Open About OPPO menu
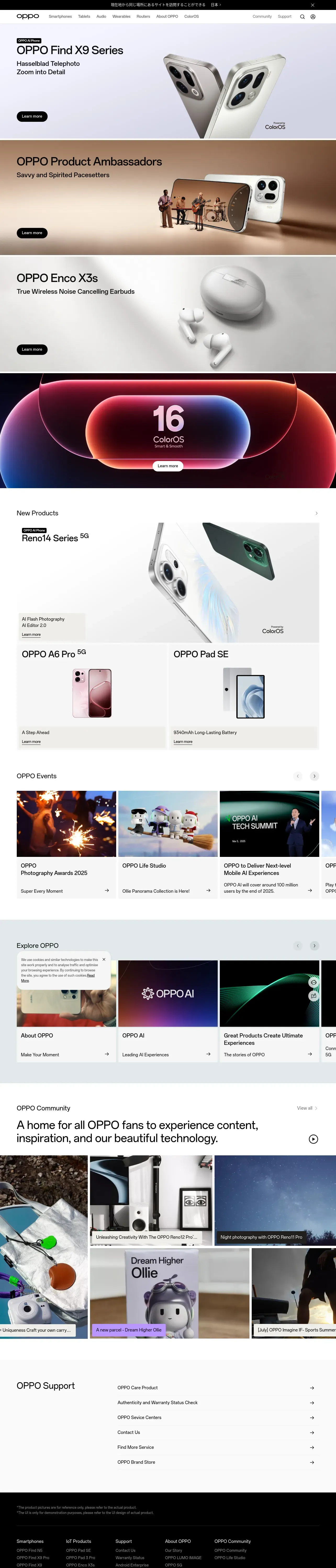Image resolution: width=336 pixels, height=1568 pixels. coord(167,16)
